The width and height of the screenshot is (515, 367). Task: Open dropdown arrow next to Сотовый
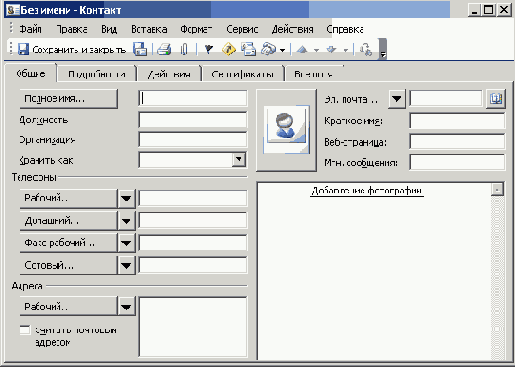(x=126, y=266)
